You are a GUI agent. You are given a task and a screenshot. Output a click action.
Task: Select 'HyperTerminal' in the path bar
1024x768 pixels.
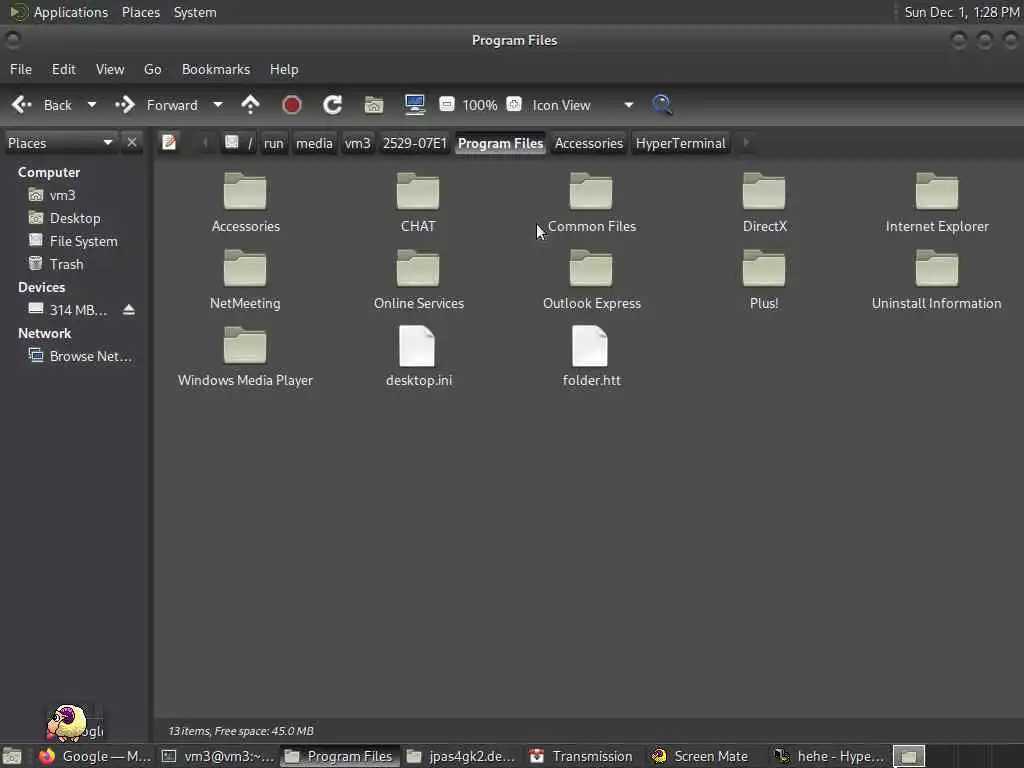[680, 143]
